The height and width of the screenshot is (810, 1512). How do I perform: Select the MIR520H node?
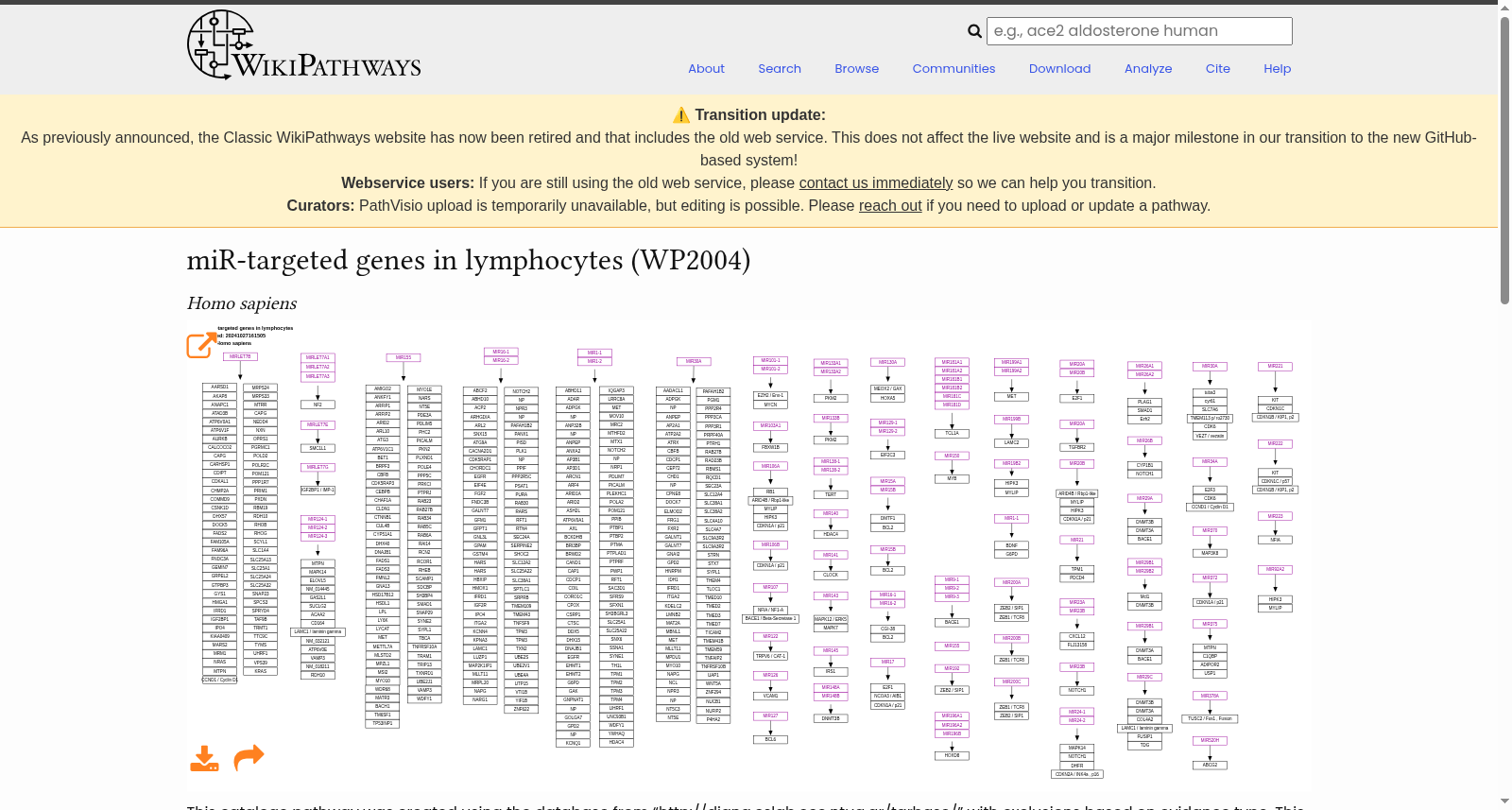[1210, 741]
